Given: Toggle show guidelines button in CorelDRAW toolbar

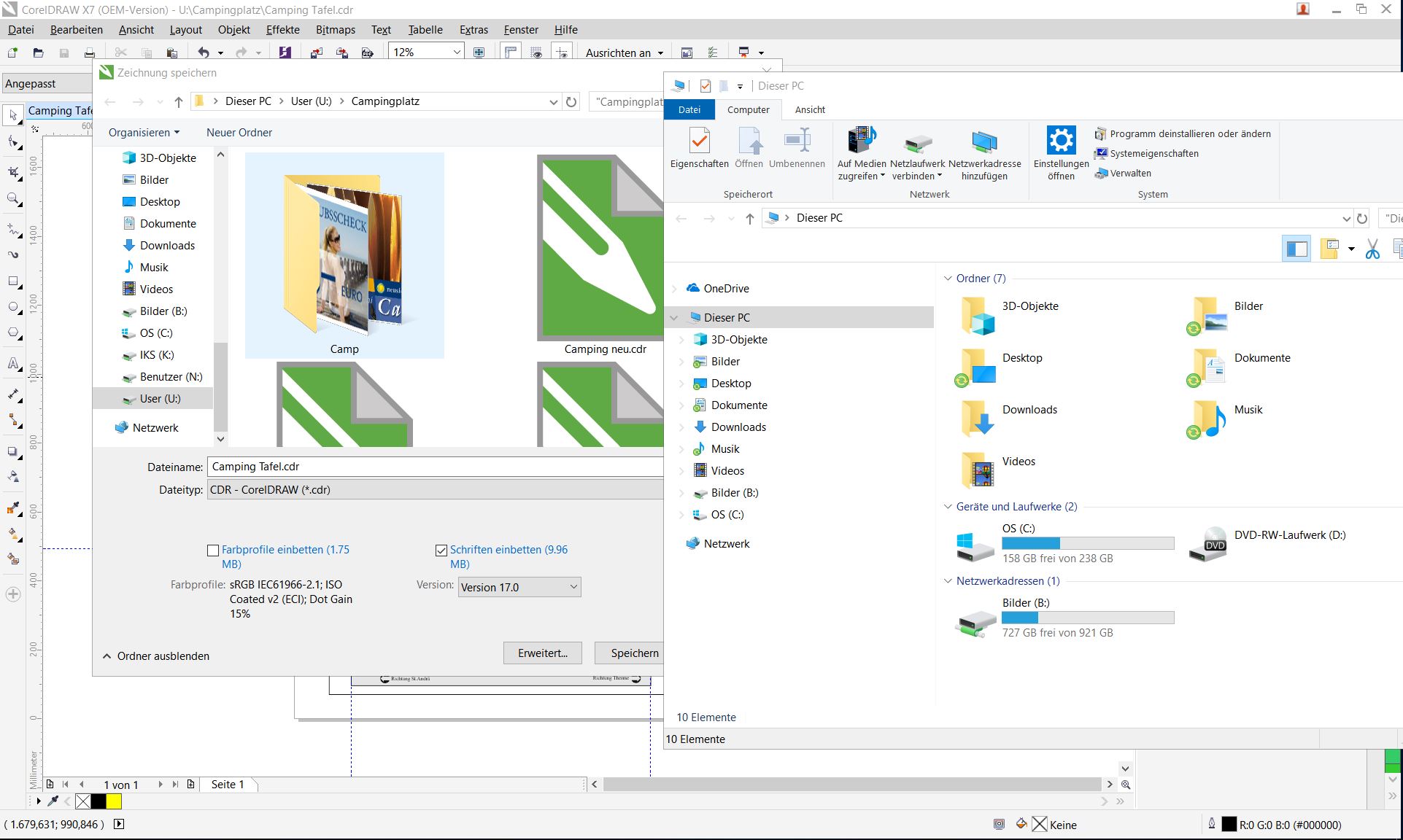Looking at the screenshot, I should pos(562,52).
